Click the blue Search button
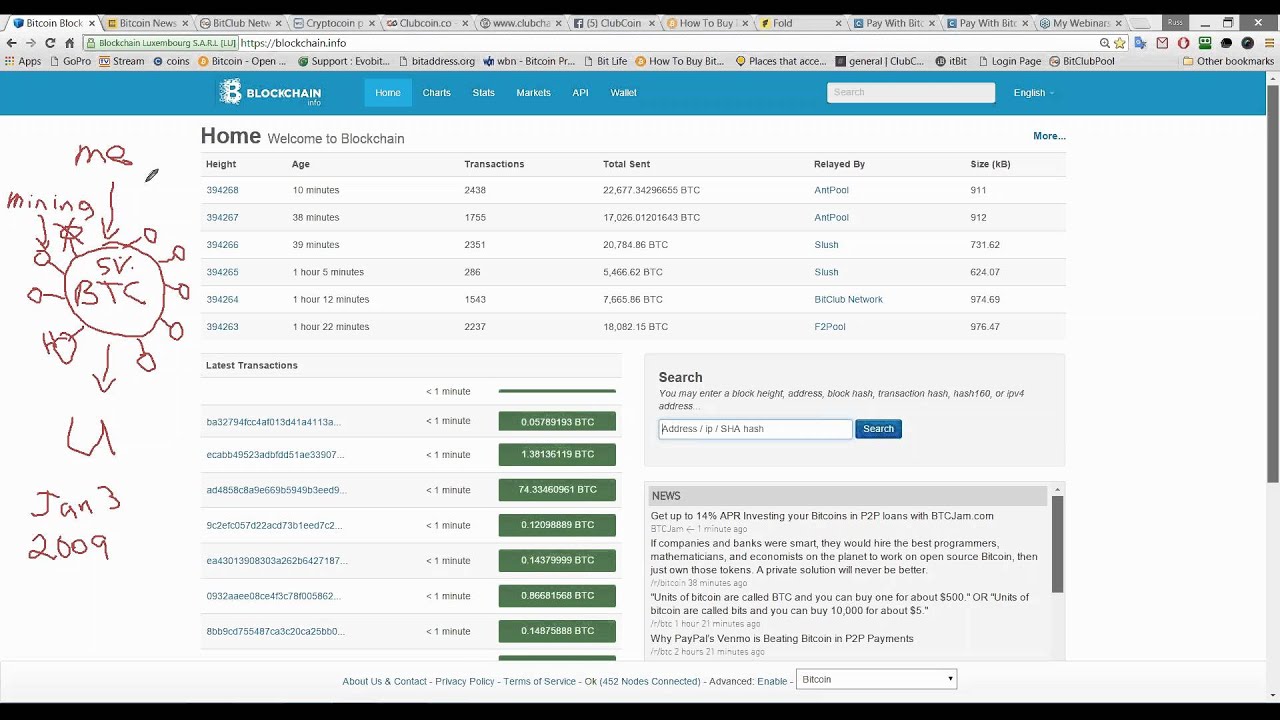 pos(878,429)
